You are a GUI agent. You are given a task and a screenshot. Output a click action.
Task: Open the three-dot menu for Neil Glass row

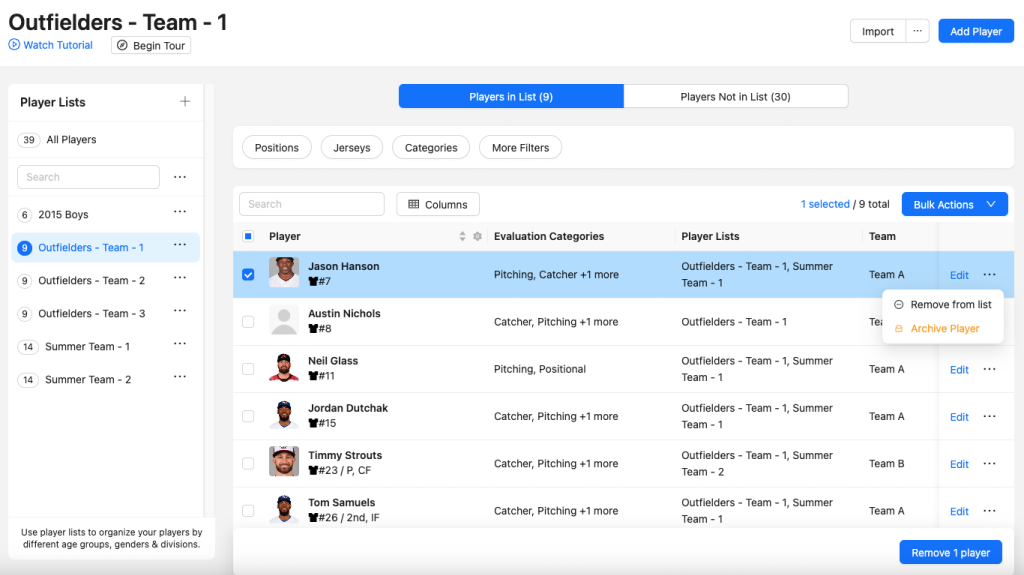[x=989, y=369]
